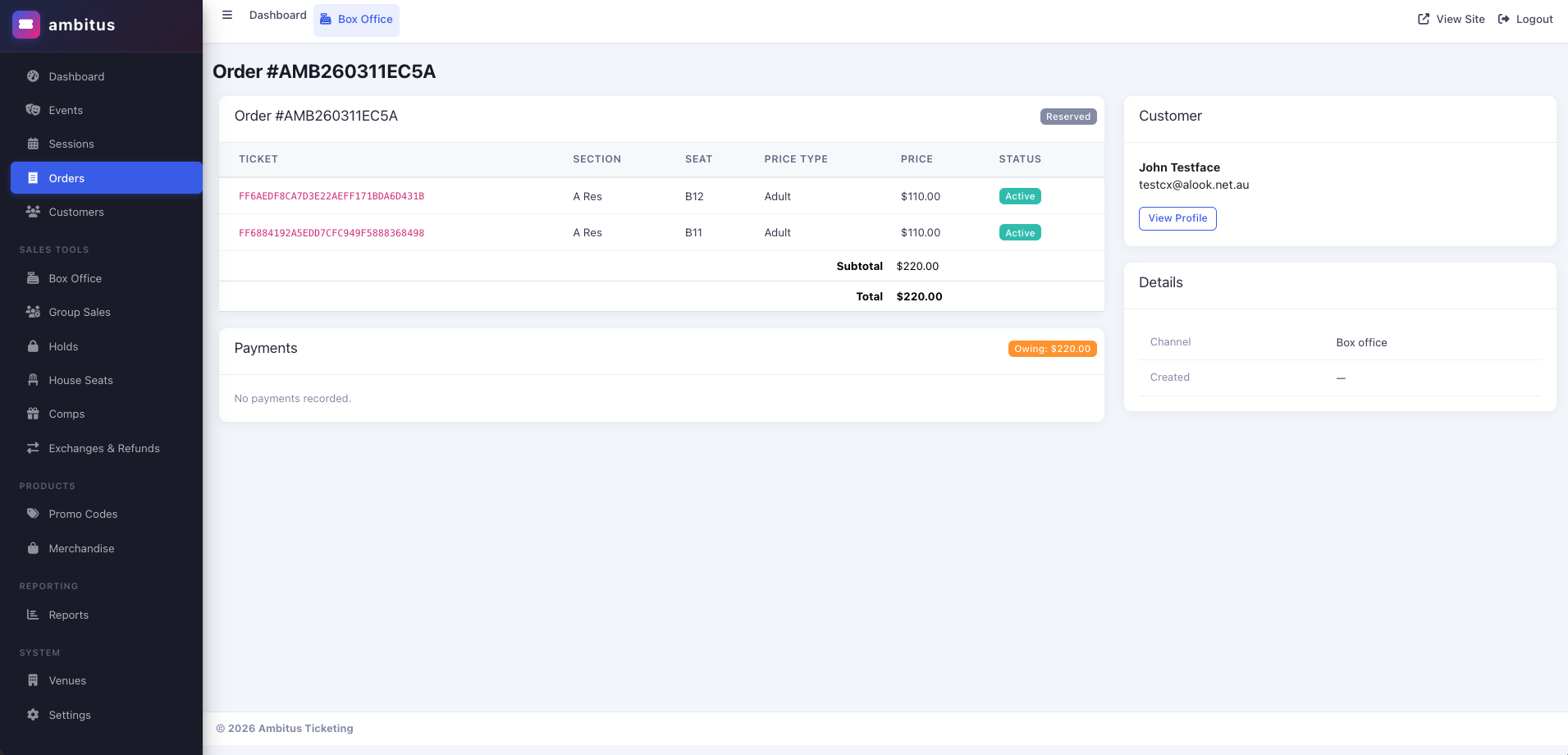
Task: Select the Sessions calendar icon
Action: [x=33, y=144]
